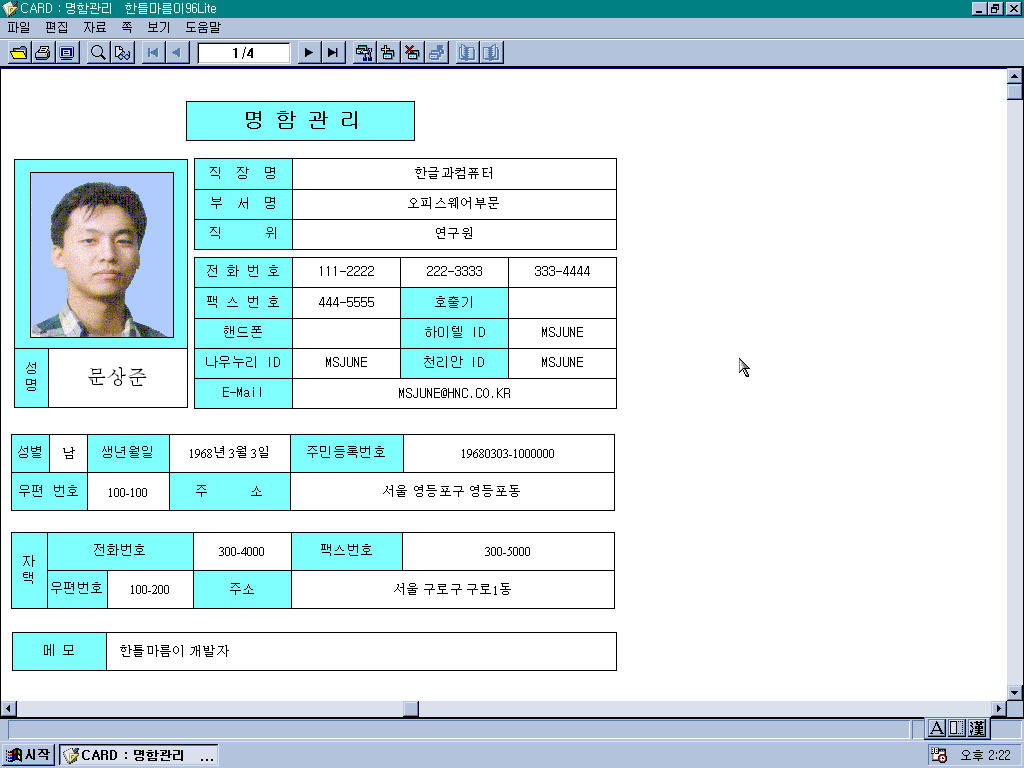Click the grayed duplicate record icon
This screenshot has height=768, width=1024.
coord(436,53)
